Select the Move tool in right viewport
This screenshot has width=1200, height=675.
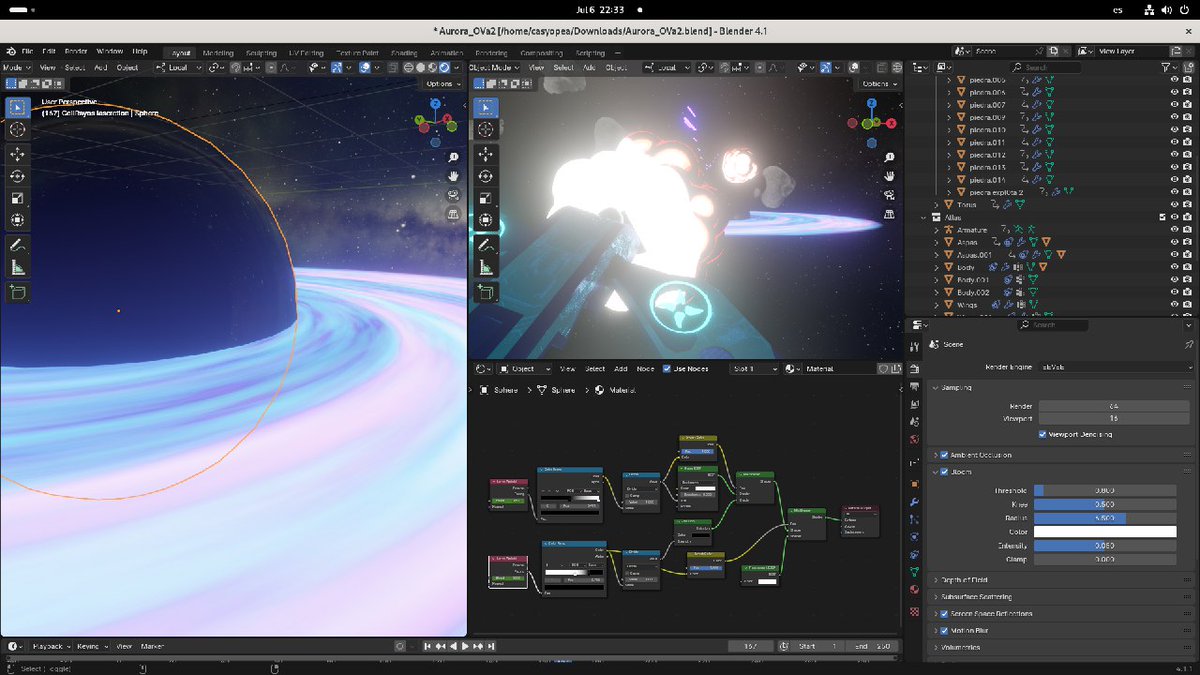click(x=485, y=154)
